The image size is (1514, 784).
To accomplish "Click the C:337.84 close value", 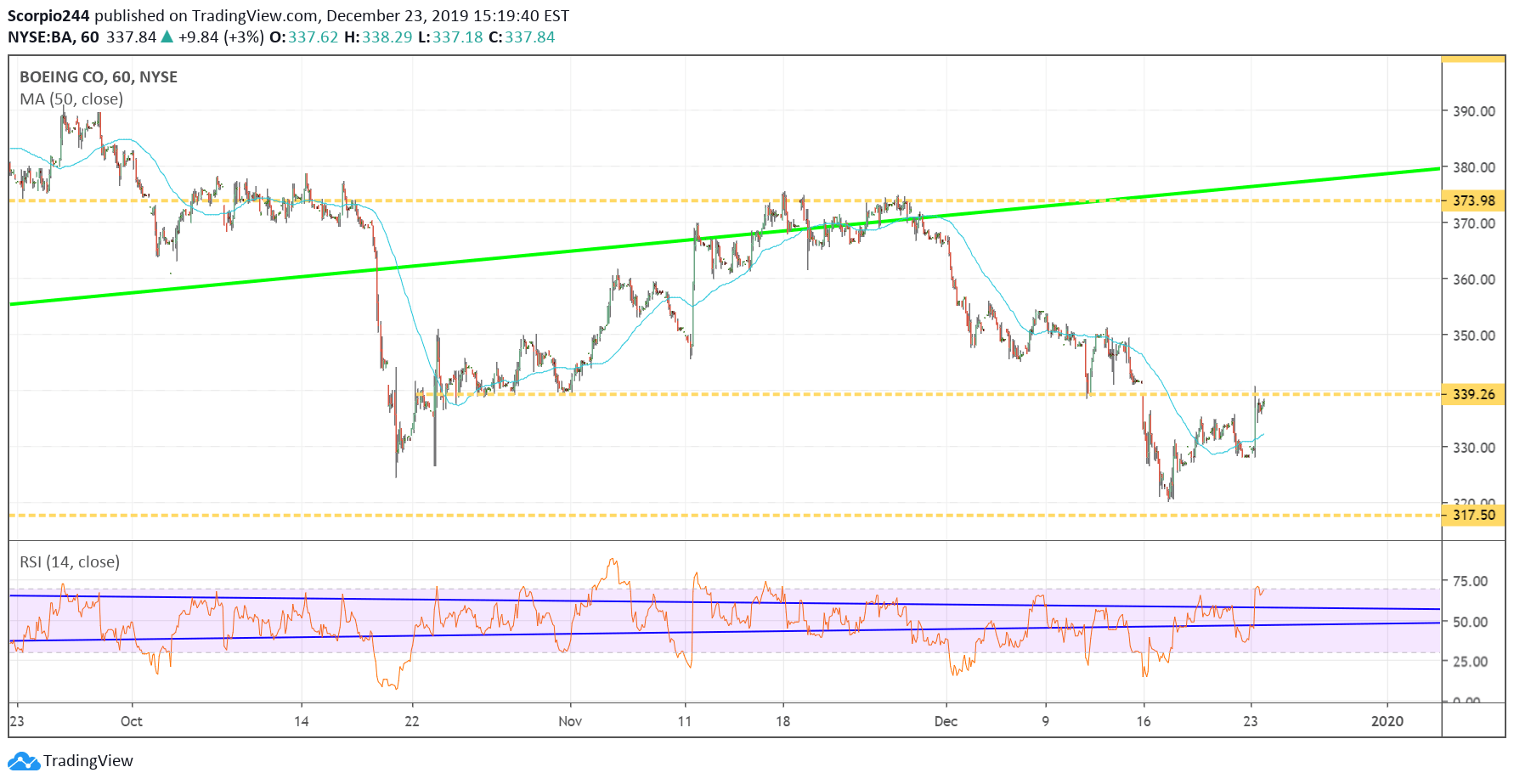I will coord(522,37).
